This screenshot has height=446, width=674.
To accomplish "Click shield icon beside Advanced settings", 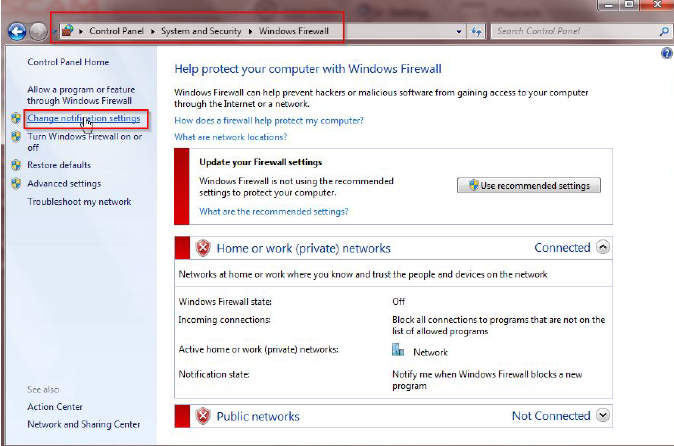I will click(x=16, y=183).
